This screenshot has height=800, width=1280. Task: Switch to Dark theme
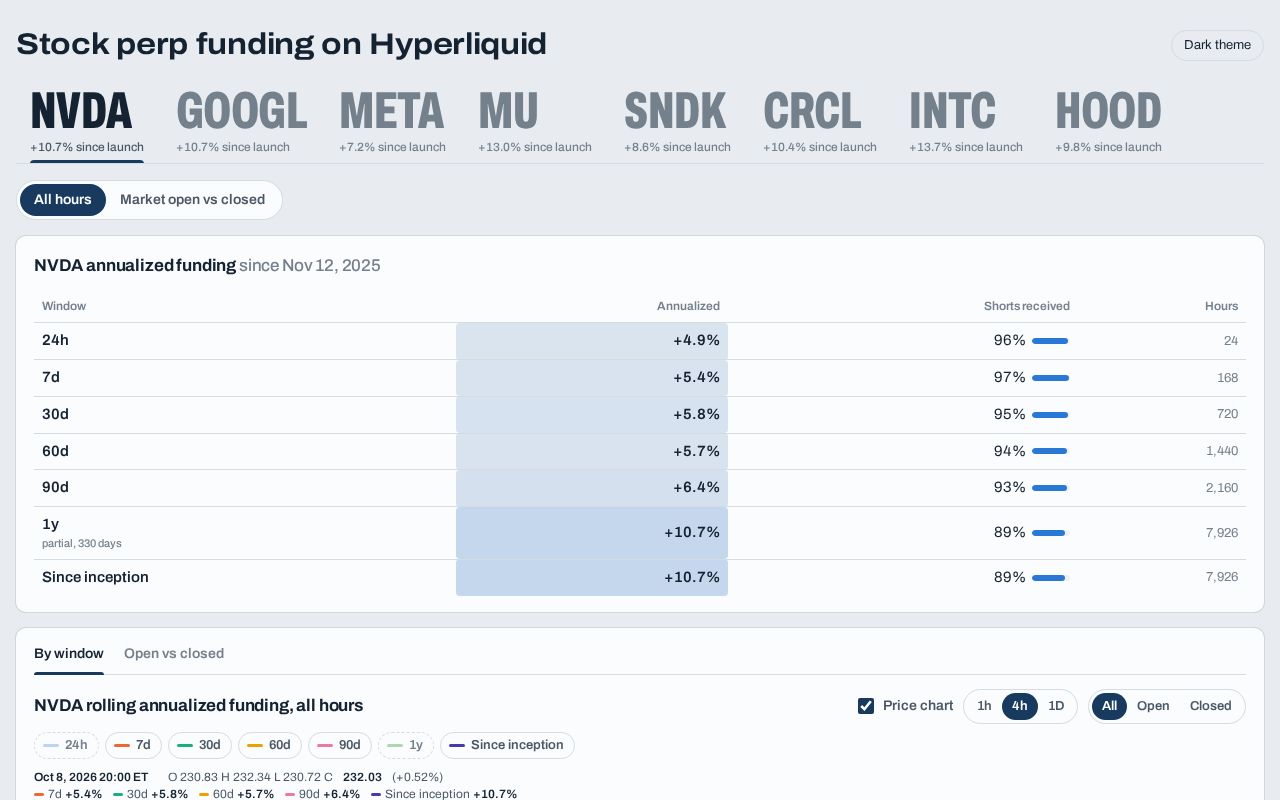pyautogui.click(x=1217, y=45)
